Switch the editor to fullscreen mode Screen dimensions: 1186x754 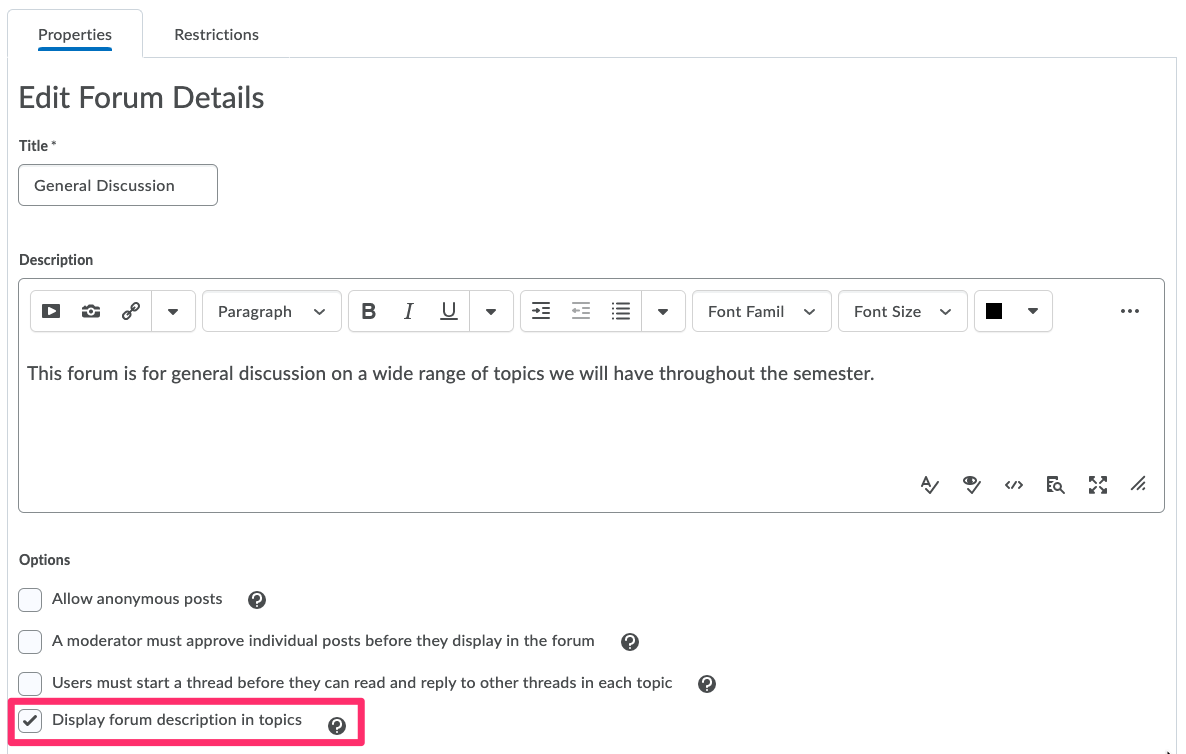point(1098,485)
